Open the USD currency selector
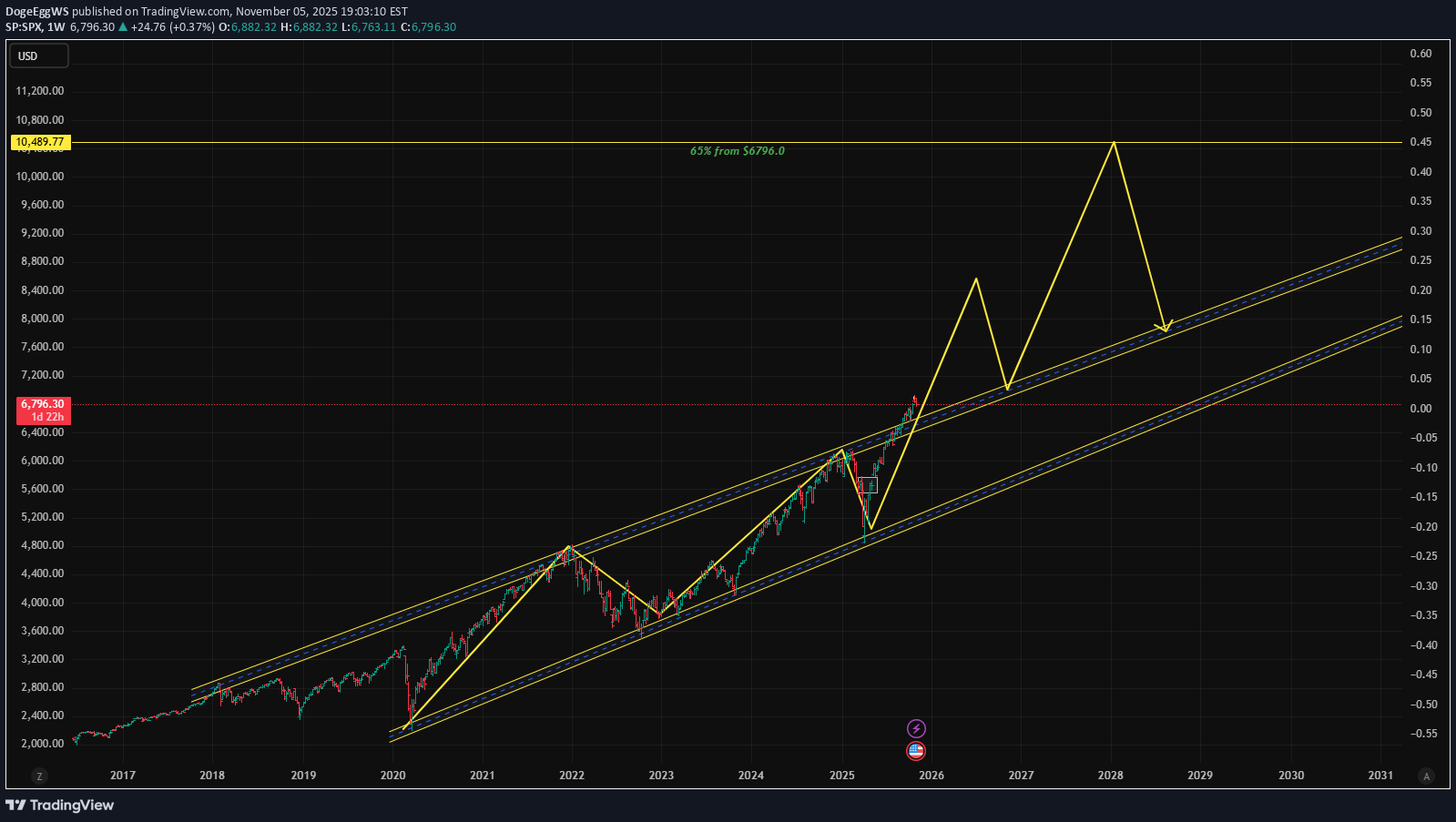The width and height of the screenshot is (1456, 822). click(38, 56)
